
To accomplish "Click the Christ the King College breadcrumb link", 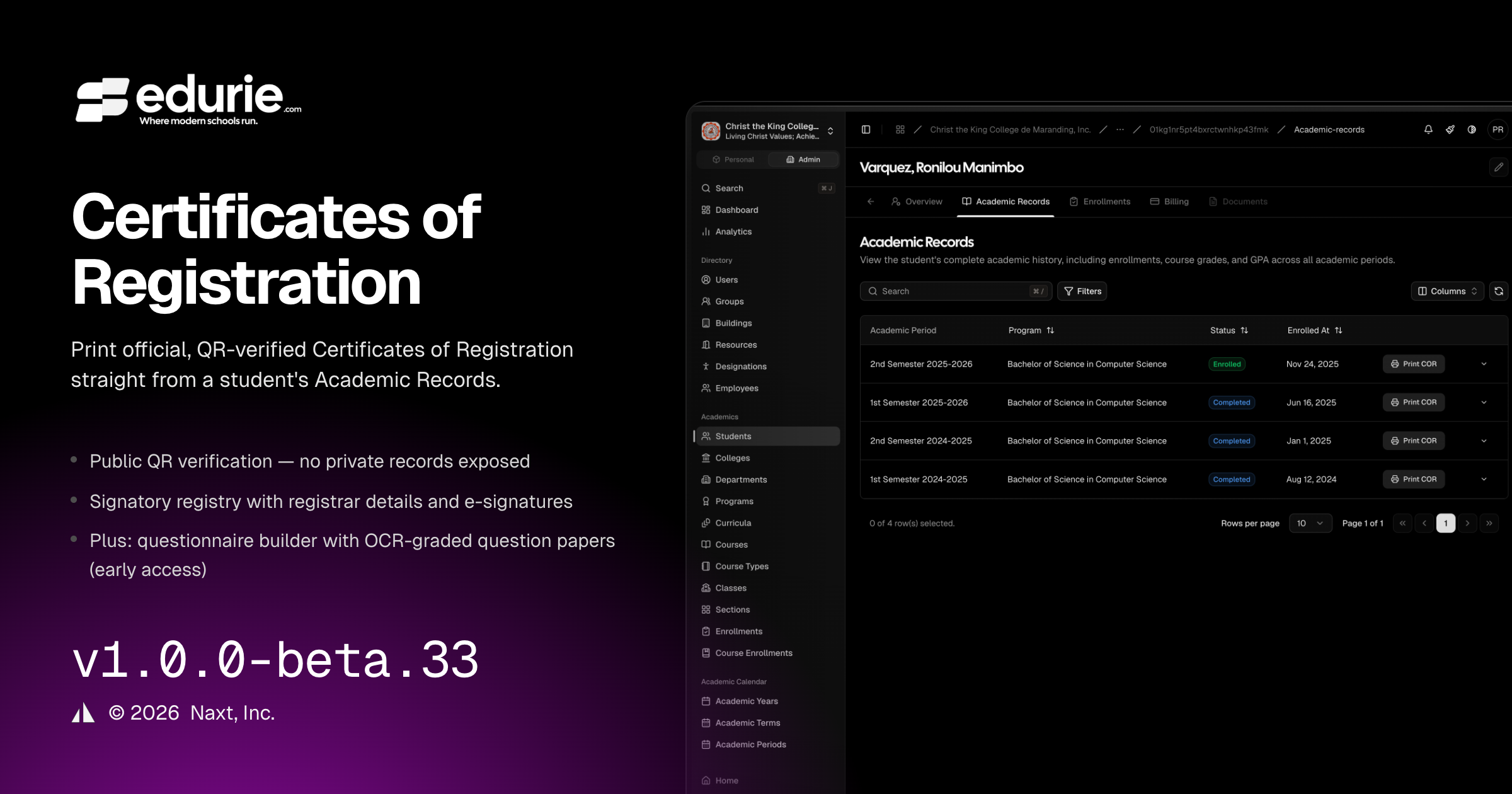I will (x=1011, y=130).
